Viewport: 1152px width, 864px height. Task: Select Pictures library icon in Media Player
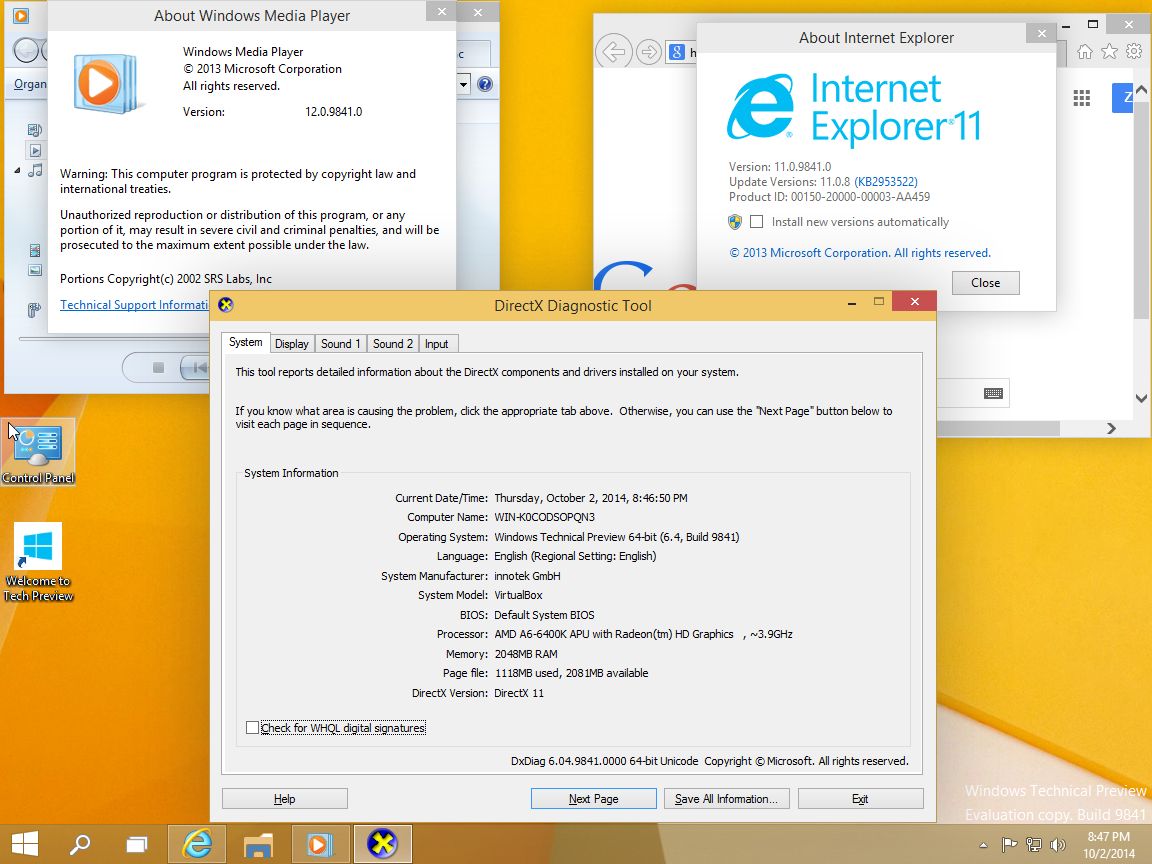pyautogui.click(x=35, y=270)
